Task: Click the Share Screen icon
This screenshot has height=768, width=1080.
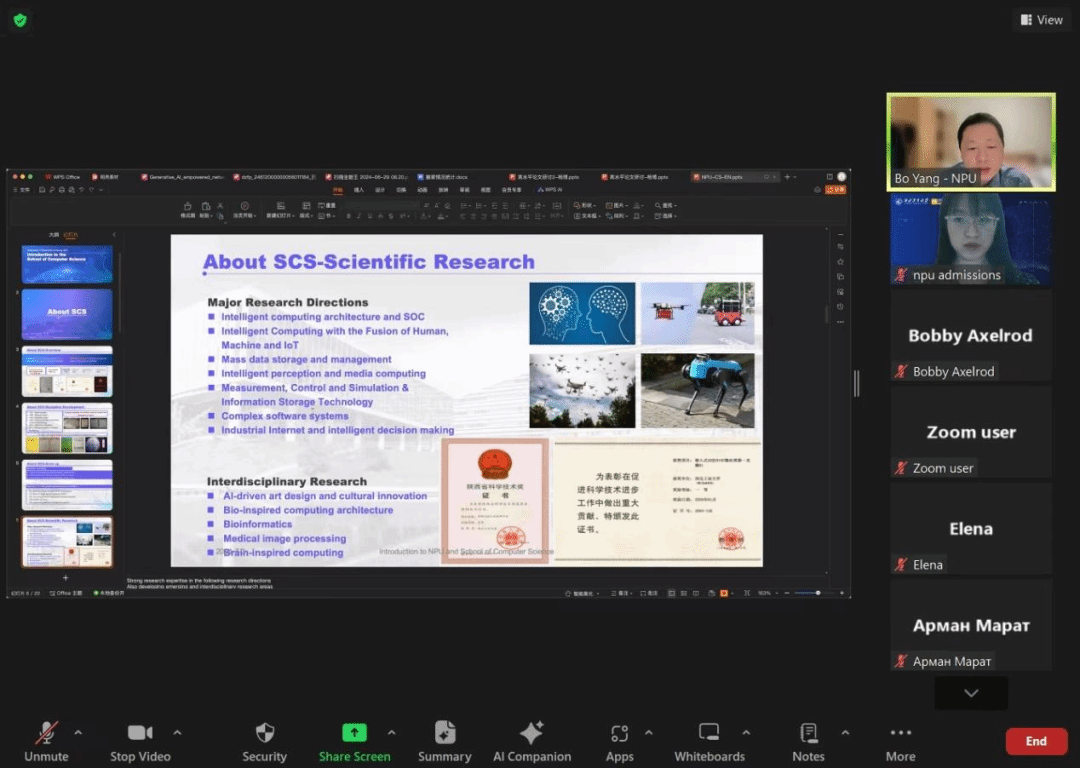Action: tap(354, 733)
